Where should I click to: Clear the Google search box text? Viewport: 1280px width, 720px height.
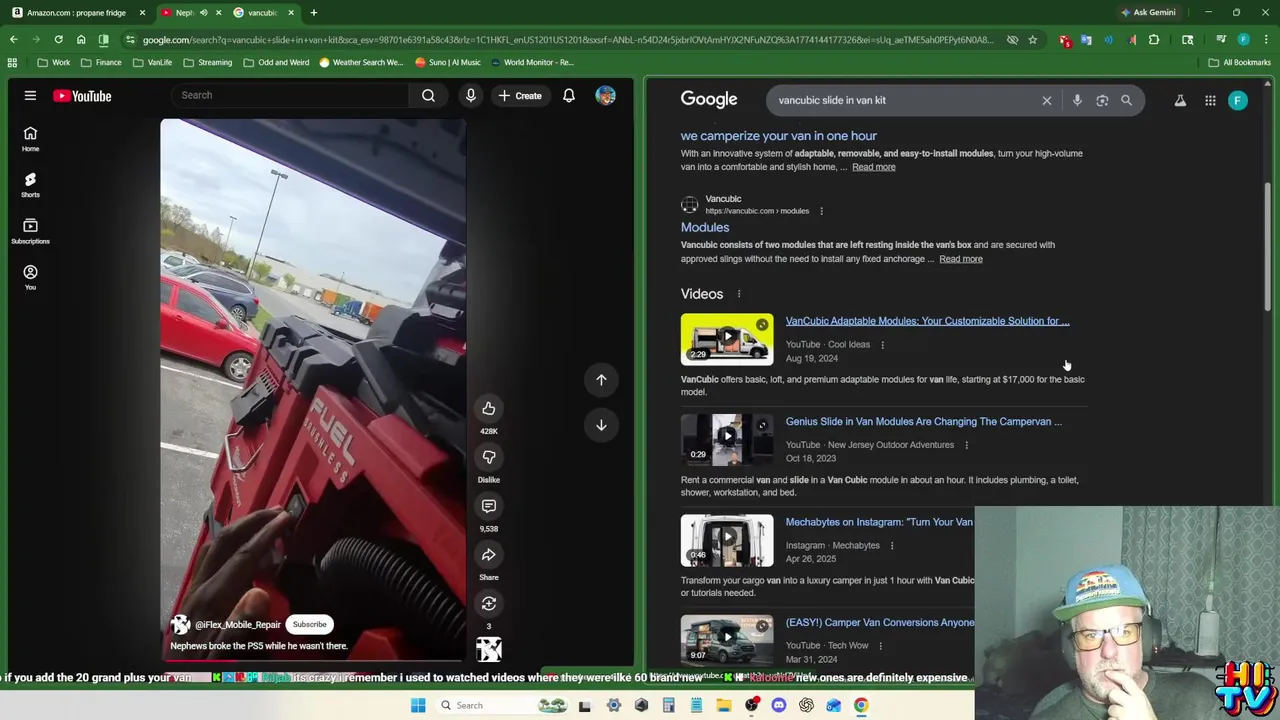click(1047, 100)
